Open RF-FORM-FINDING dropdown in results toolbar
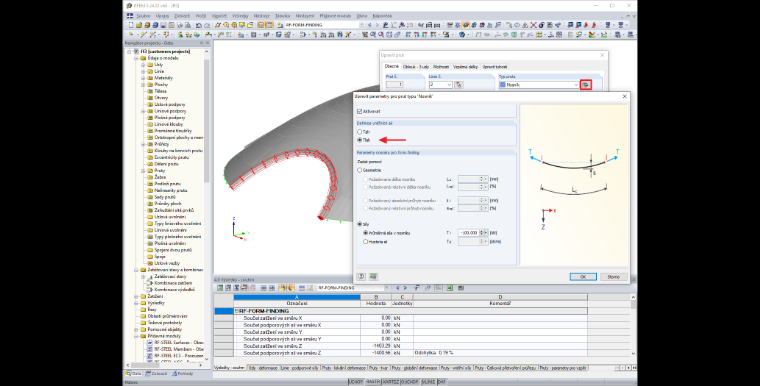This screenshot has width=760, height=386. click(386, 288)
